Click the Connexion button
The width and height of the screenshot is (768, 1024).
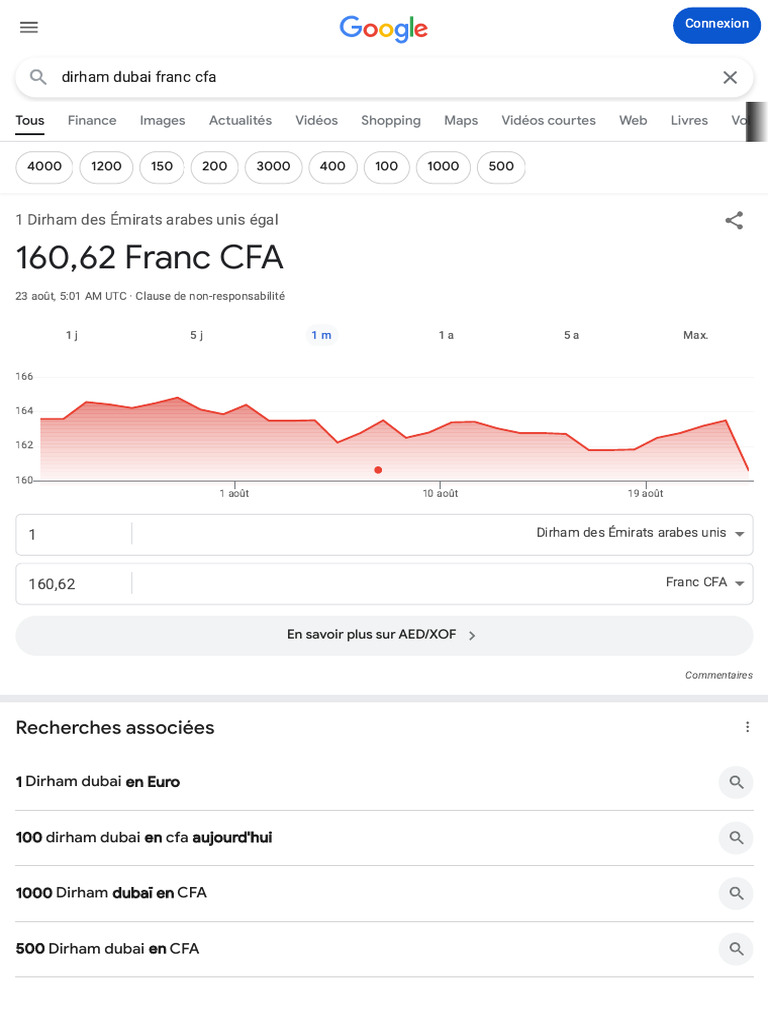pos(716,25)
